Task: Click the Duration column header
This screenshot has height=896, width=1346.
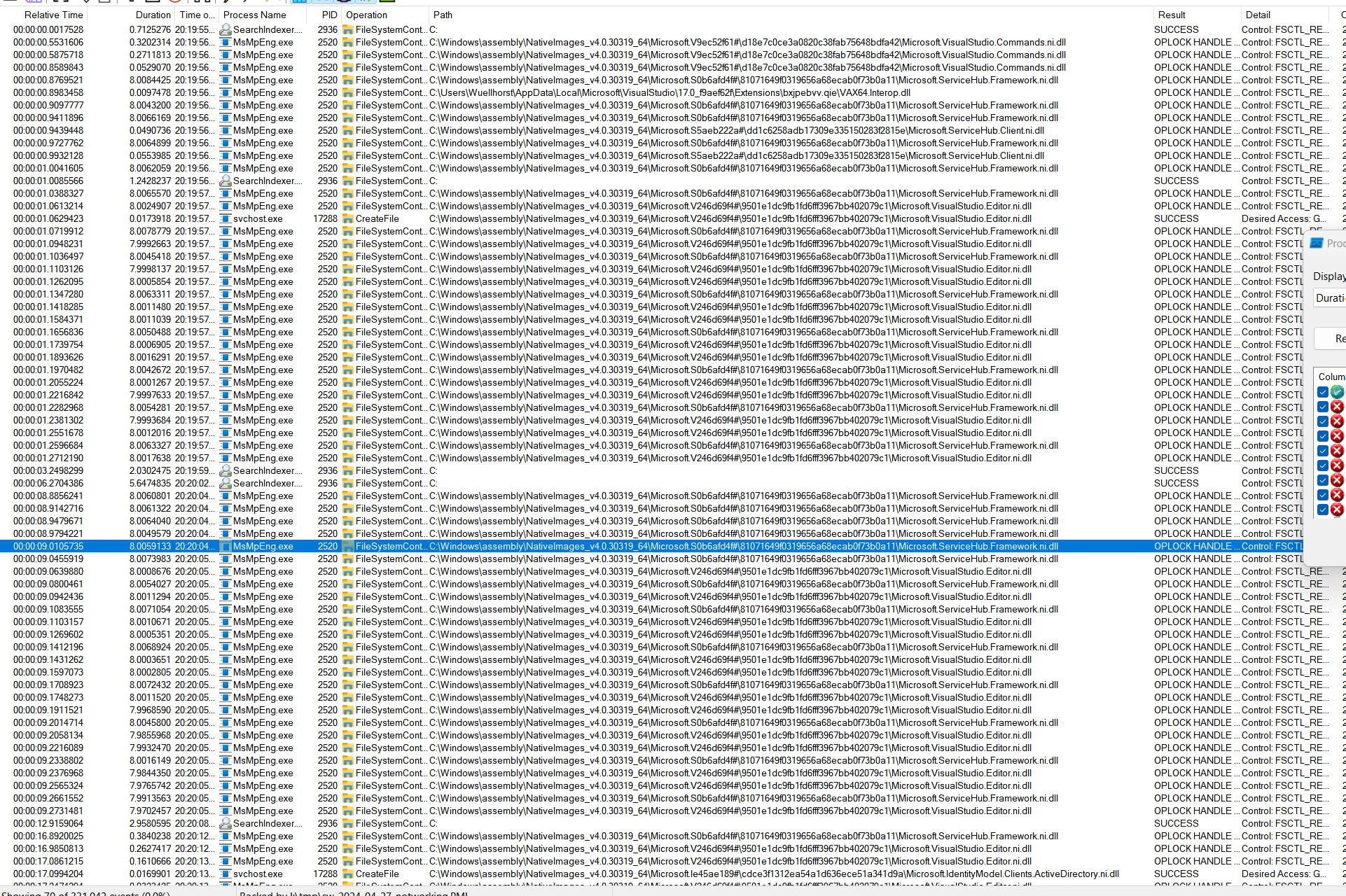Action: coord(153,14)
